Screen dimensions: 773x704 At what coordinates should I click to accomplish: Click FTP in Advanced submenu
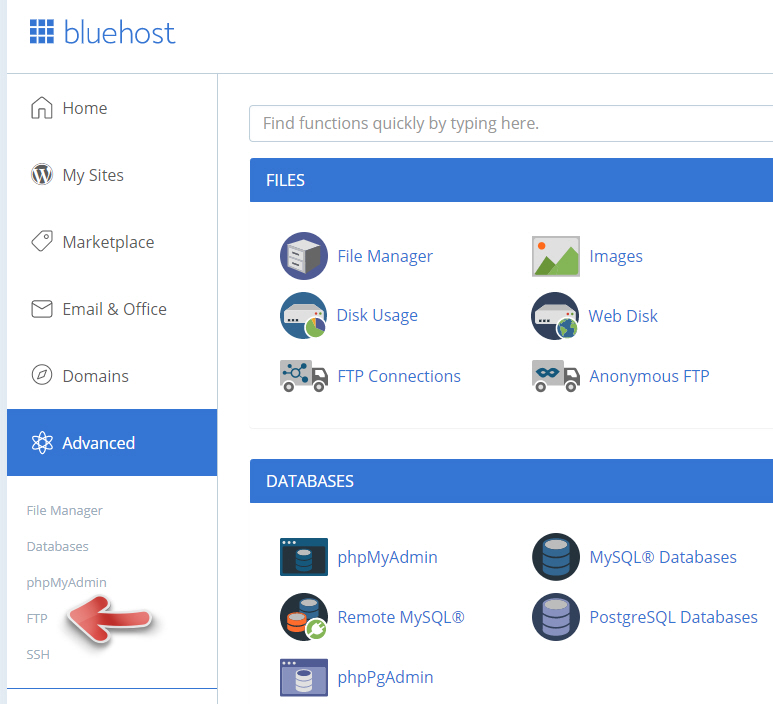point(37,618)
